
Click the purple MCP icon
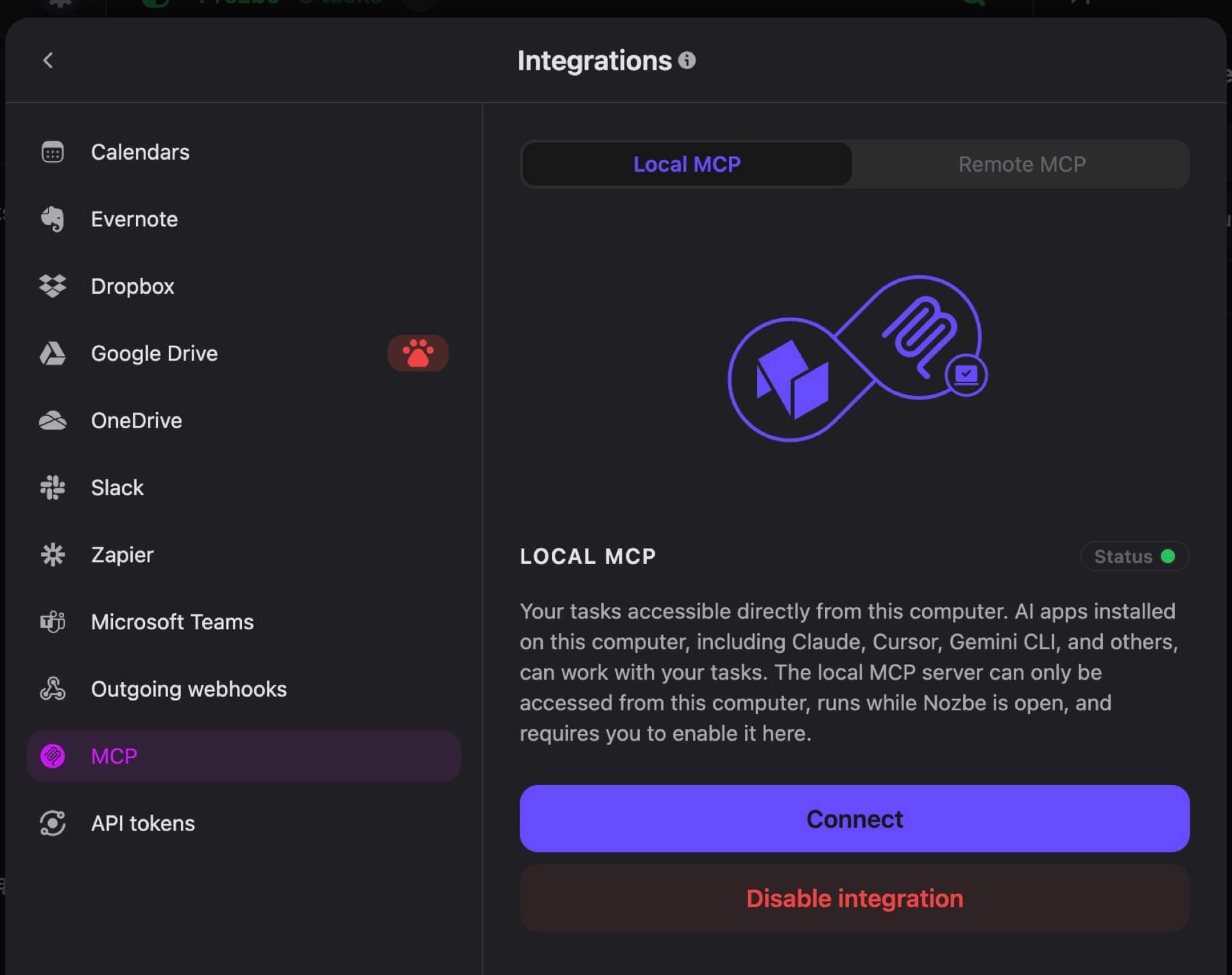click(x=53, y=756)
